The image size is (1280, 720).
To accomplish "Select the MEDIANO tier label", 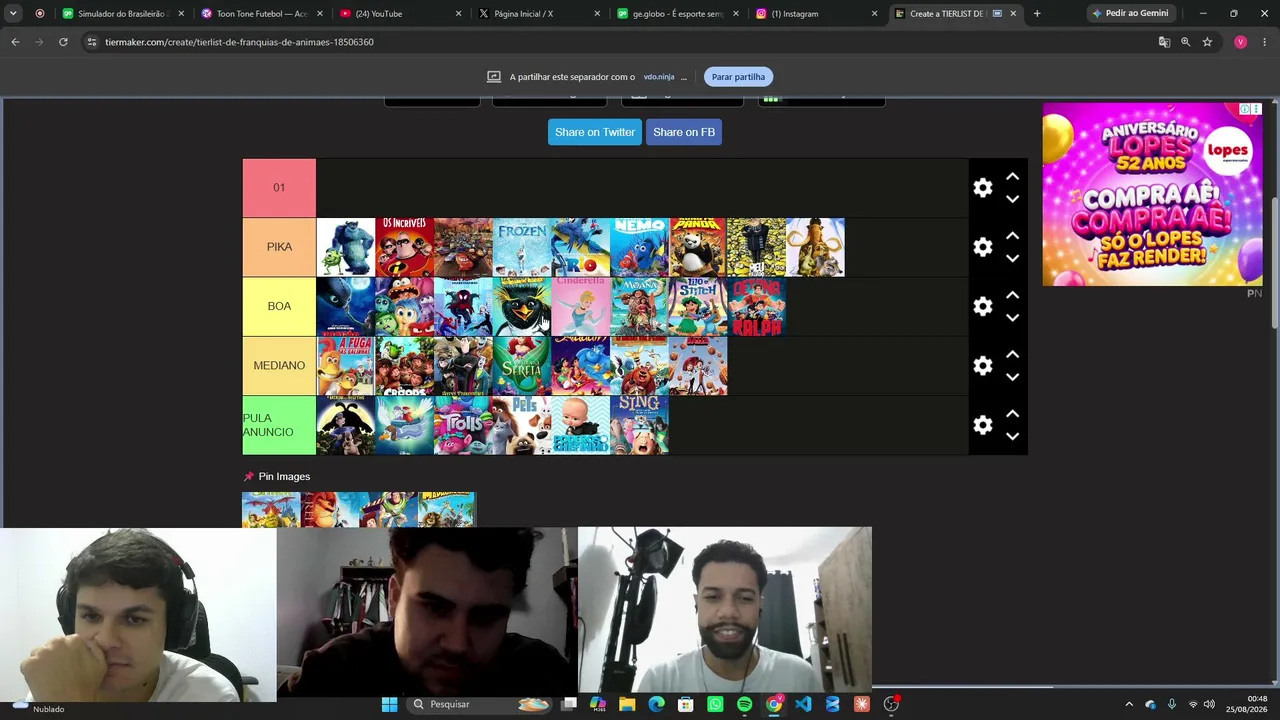I will coord(279,366).
